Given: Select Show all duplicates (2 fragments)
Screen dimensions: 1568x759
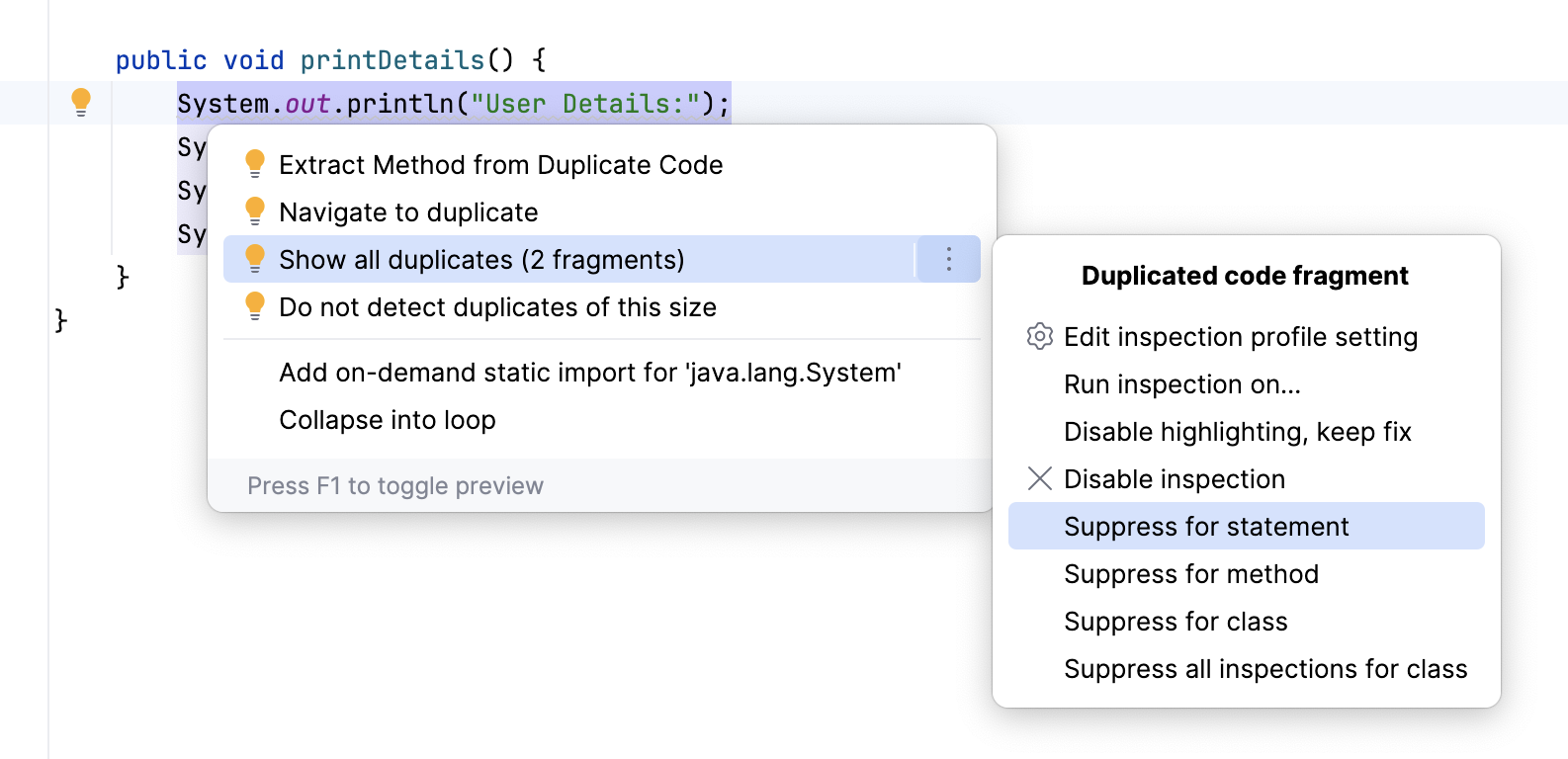Looking at the screenshot, I should [x=481, y=260].
